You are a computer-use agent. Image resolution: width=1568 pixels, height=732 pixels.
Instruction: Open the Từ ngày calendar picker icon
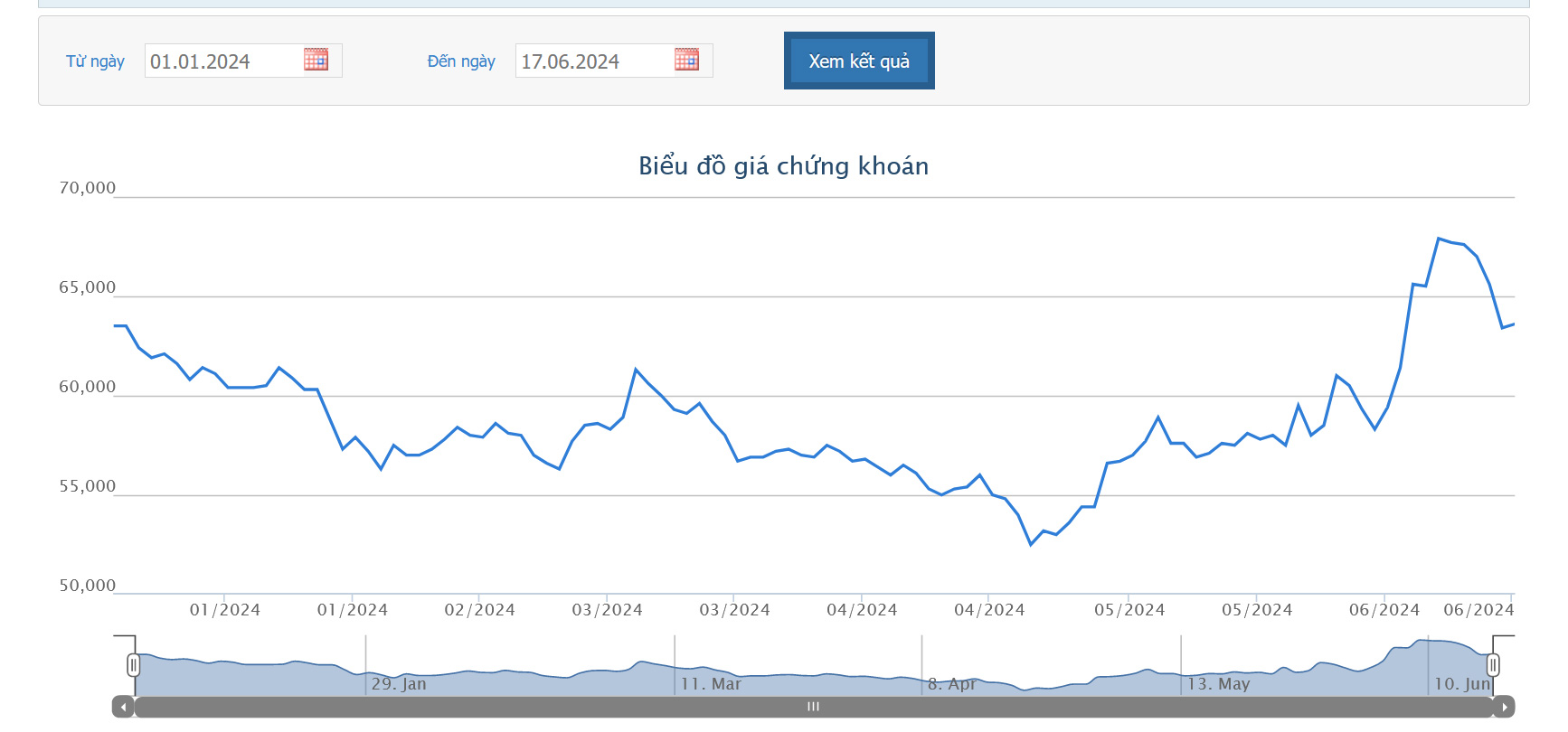point(316,60)
